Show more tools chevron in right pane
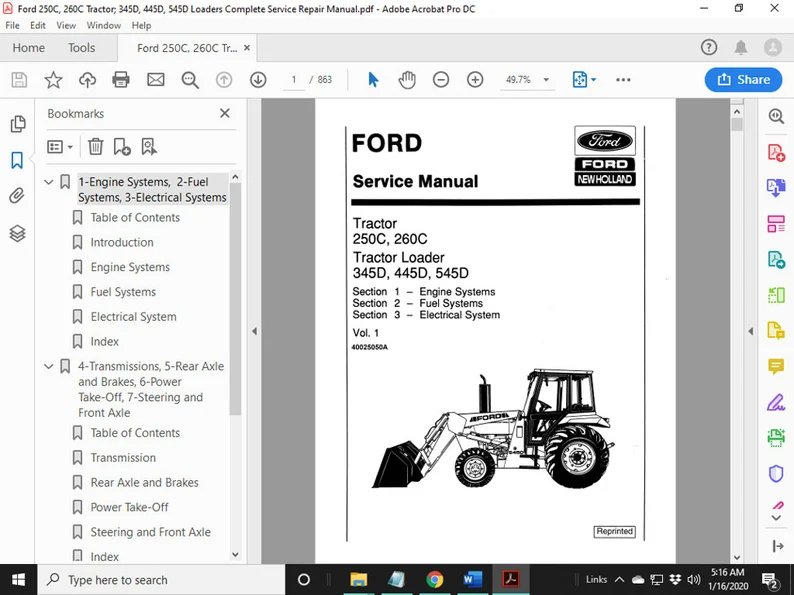Image resolution: width=794 pixels, height=595 pixels. tap(776, 518)
